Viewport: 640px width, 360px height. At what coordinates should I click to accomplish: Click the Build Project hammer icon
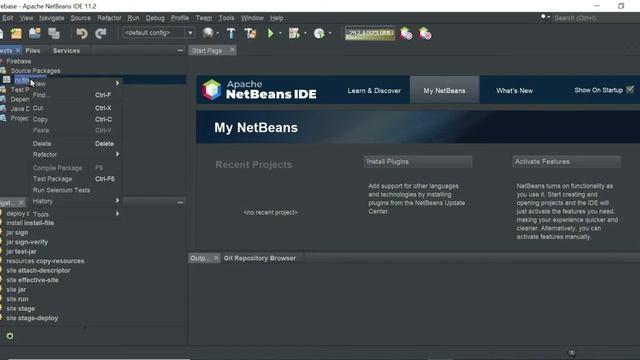231,33
